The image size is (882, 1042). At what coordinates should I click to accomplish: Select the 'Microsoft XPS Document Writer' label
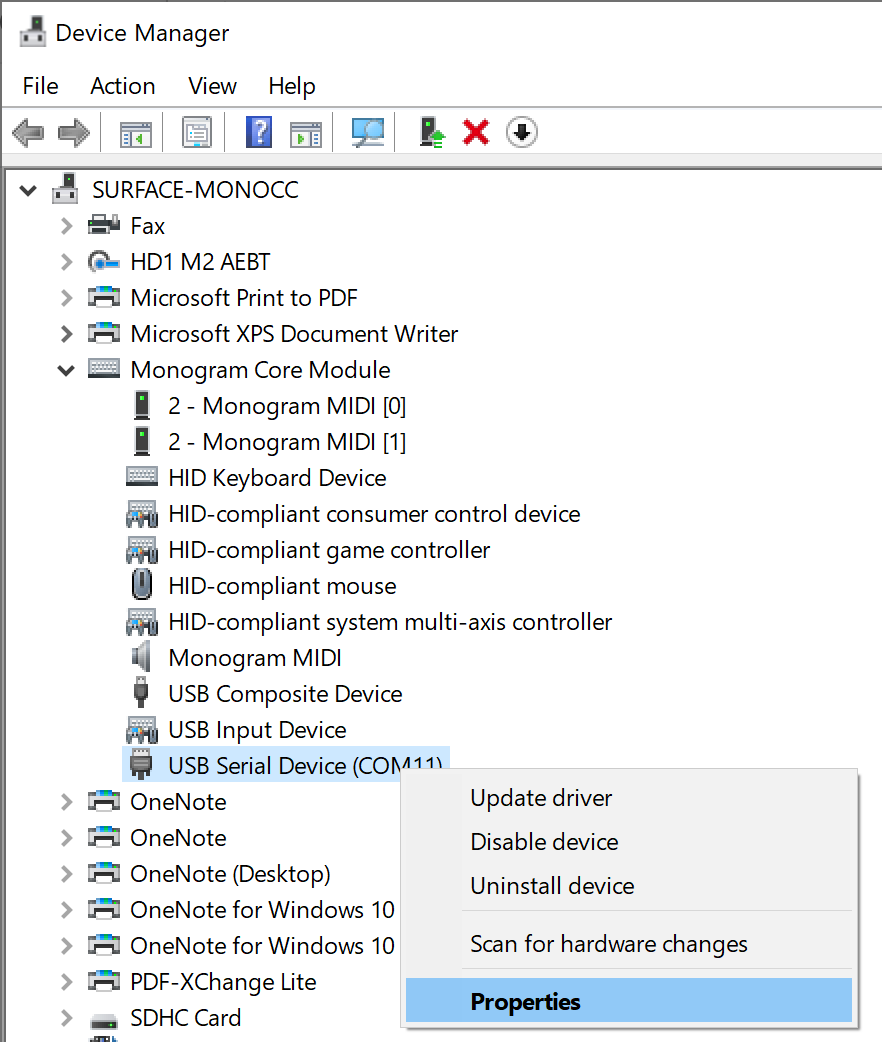(294, 334)
